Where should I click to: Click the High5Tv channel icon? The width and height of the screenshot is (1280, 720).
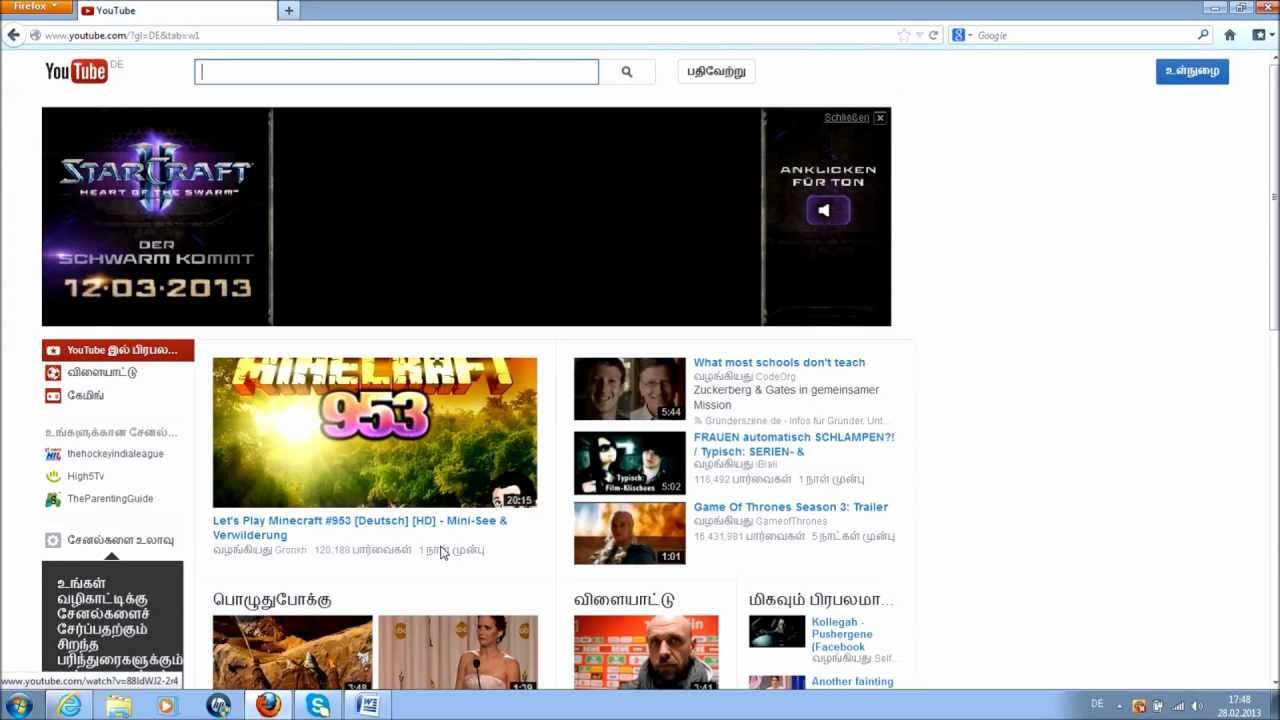coord(53,476)
